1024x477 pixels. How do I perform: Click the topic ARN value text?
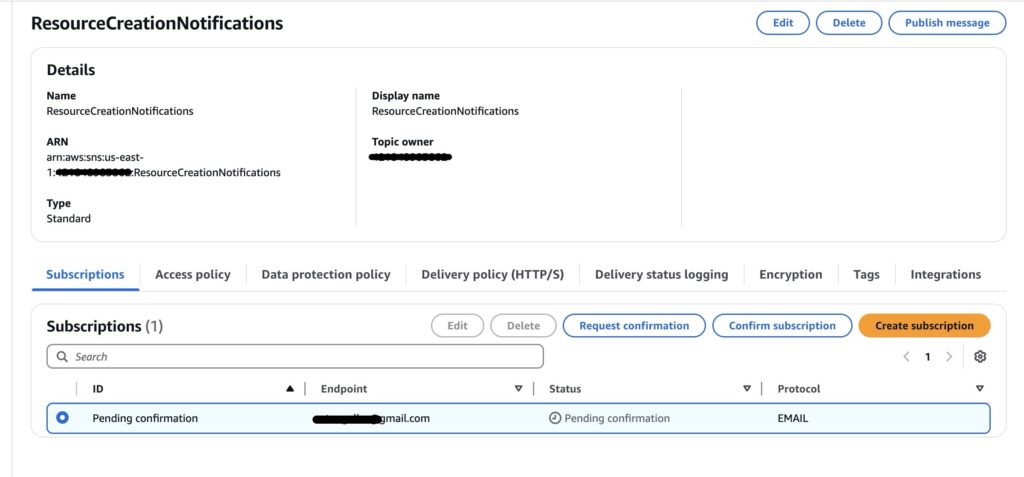tap(163, 165)
